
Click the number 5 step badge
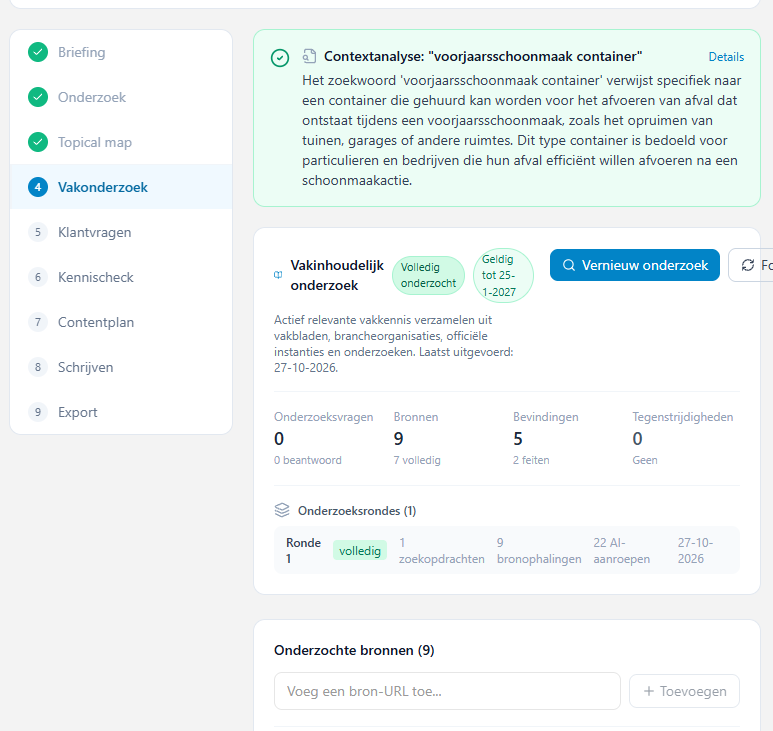tap(38, 232)
